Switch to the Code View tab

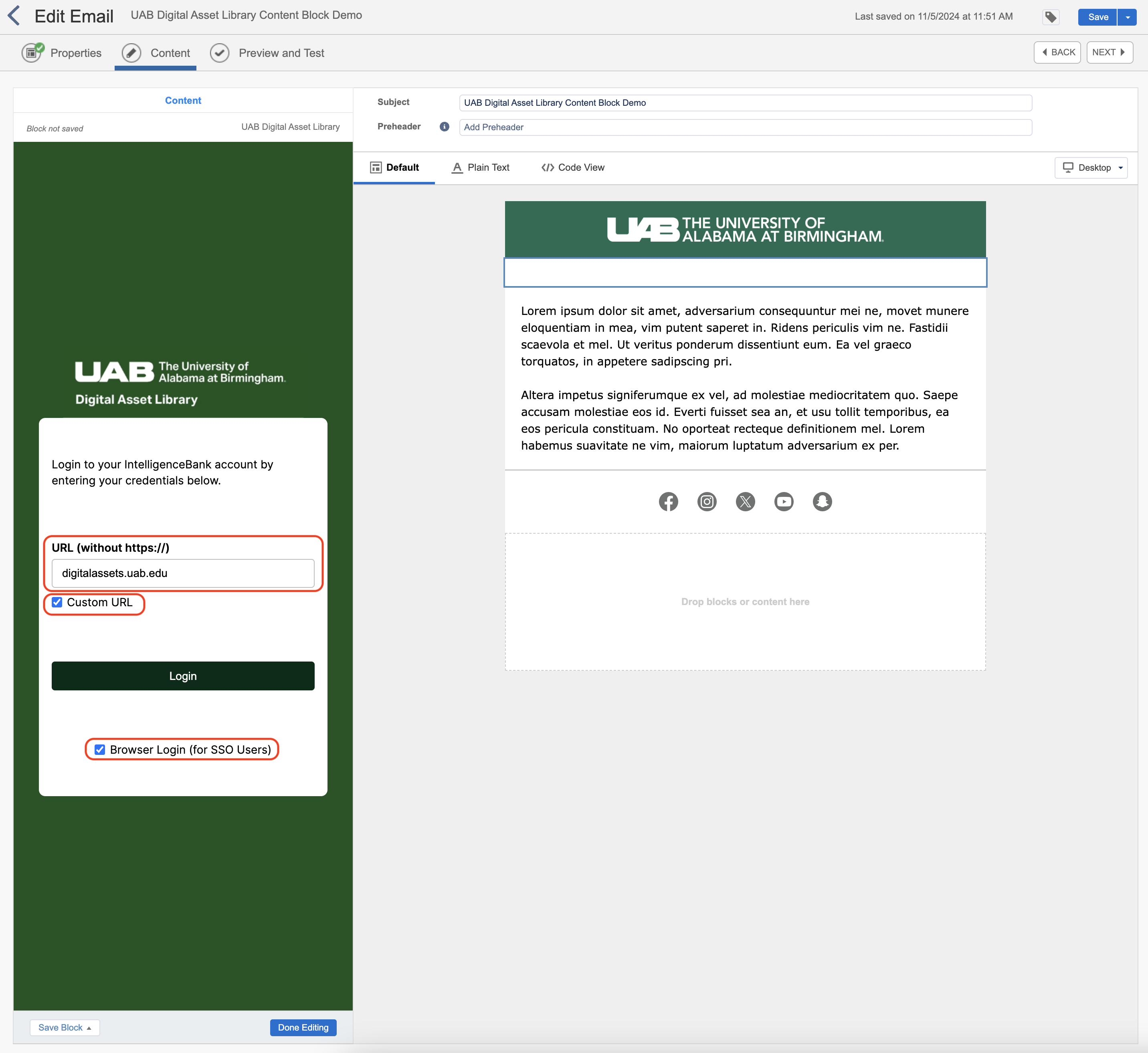pos(573,167)
